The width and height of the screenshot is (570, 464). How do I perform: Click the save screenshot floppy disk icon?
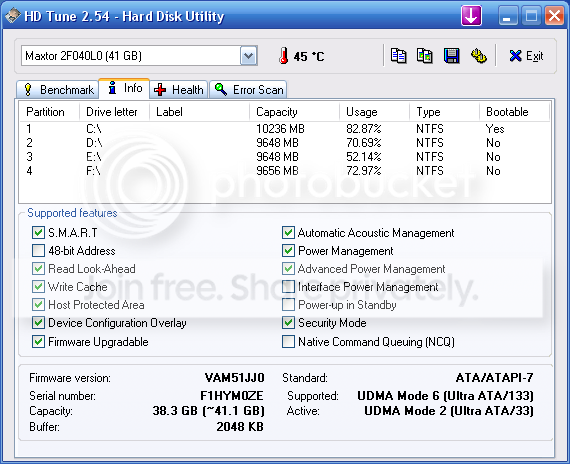[451, 56]
